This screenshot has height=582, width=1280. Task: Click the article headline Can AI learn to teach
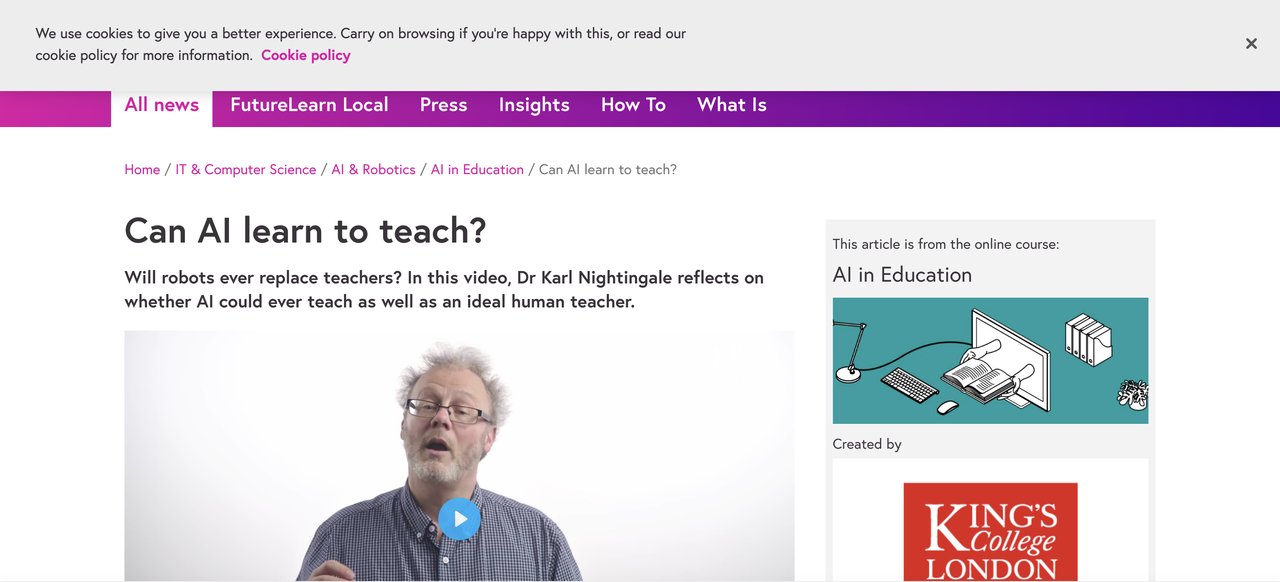coord(304,230)
